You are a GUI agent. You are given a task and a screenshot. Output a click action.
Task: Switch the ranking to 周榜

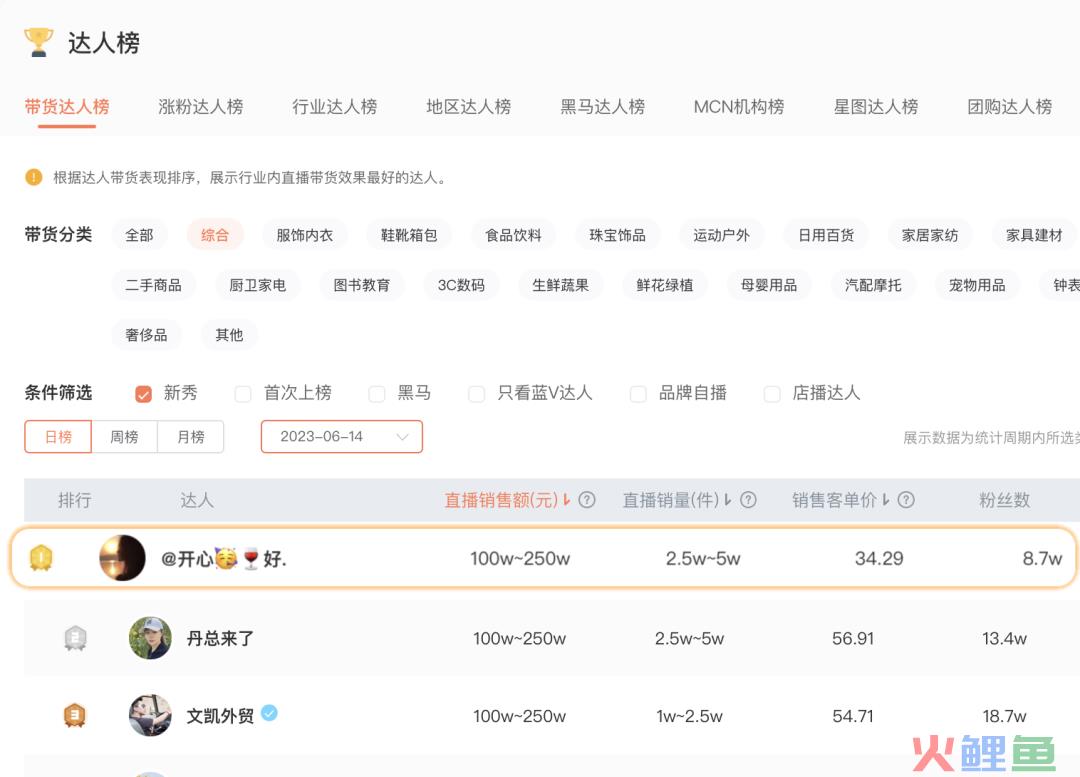pyautogui.click(x=124, y=436)
